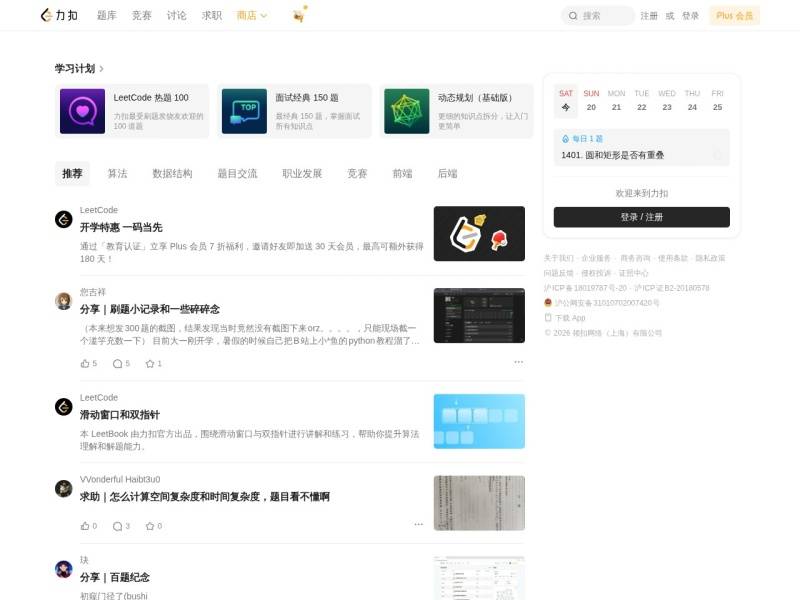
Task: Open post title 滑动窗口和双指针
Action: tap(119, 415)
